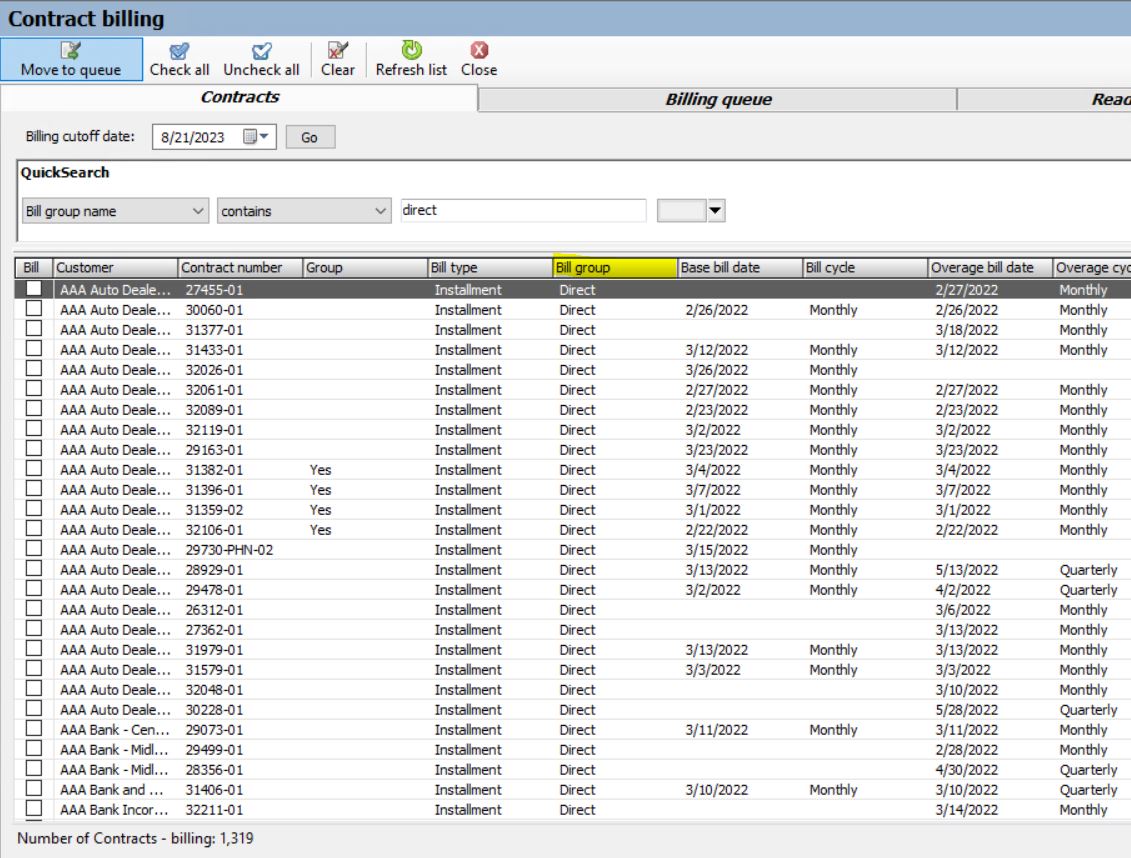Tick the checkbox for contract 32026-01
Screen dimensions: 1131x858
(x=33, y=368)
